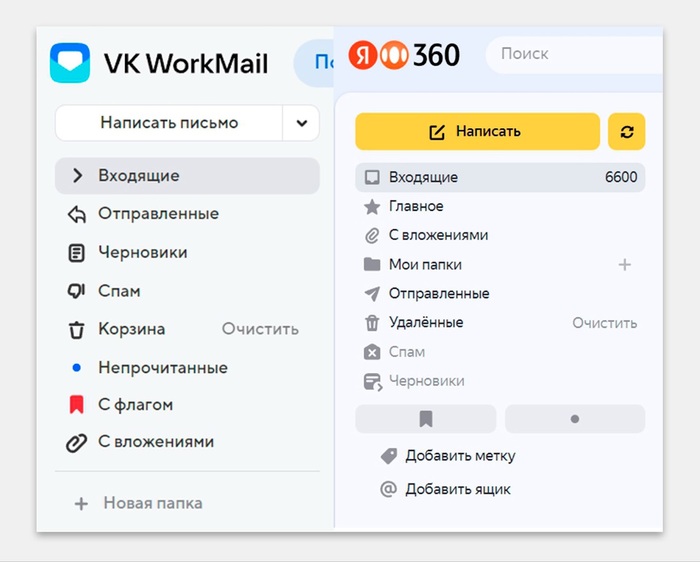Toggle the dot unread filter button

pos(575,419)
